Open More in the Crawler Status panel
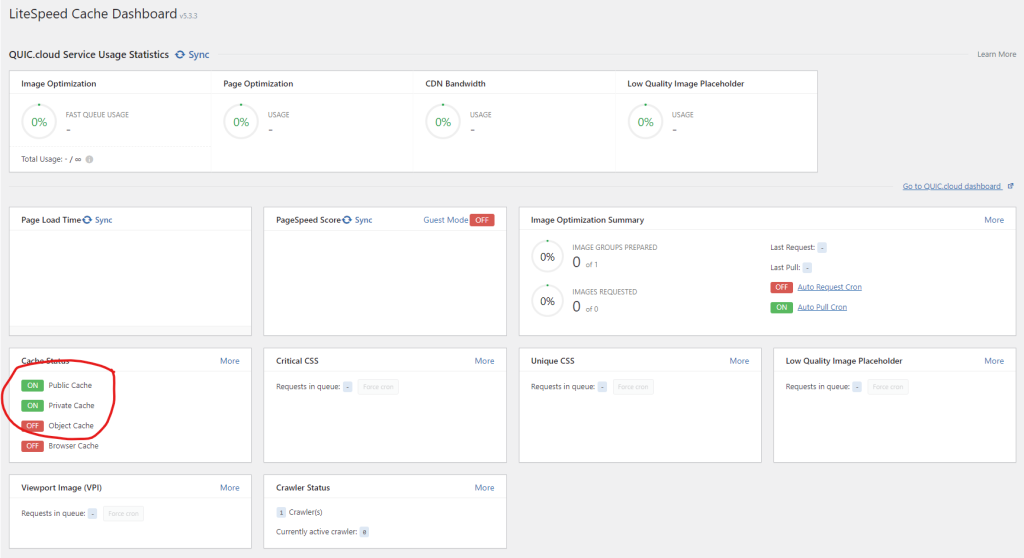Screen dimensions: 1024x558 point(485,487)
